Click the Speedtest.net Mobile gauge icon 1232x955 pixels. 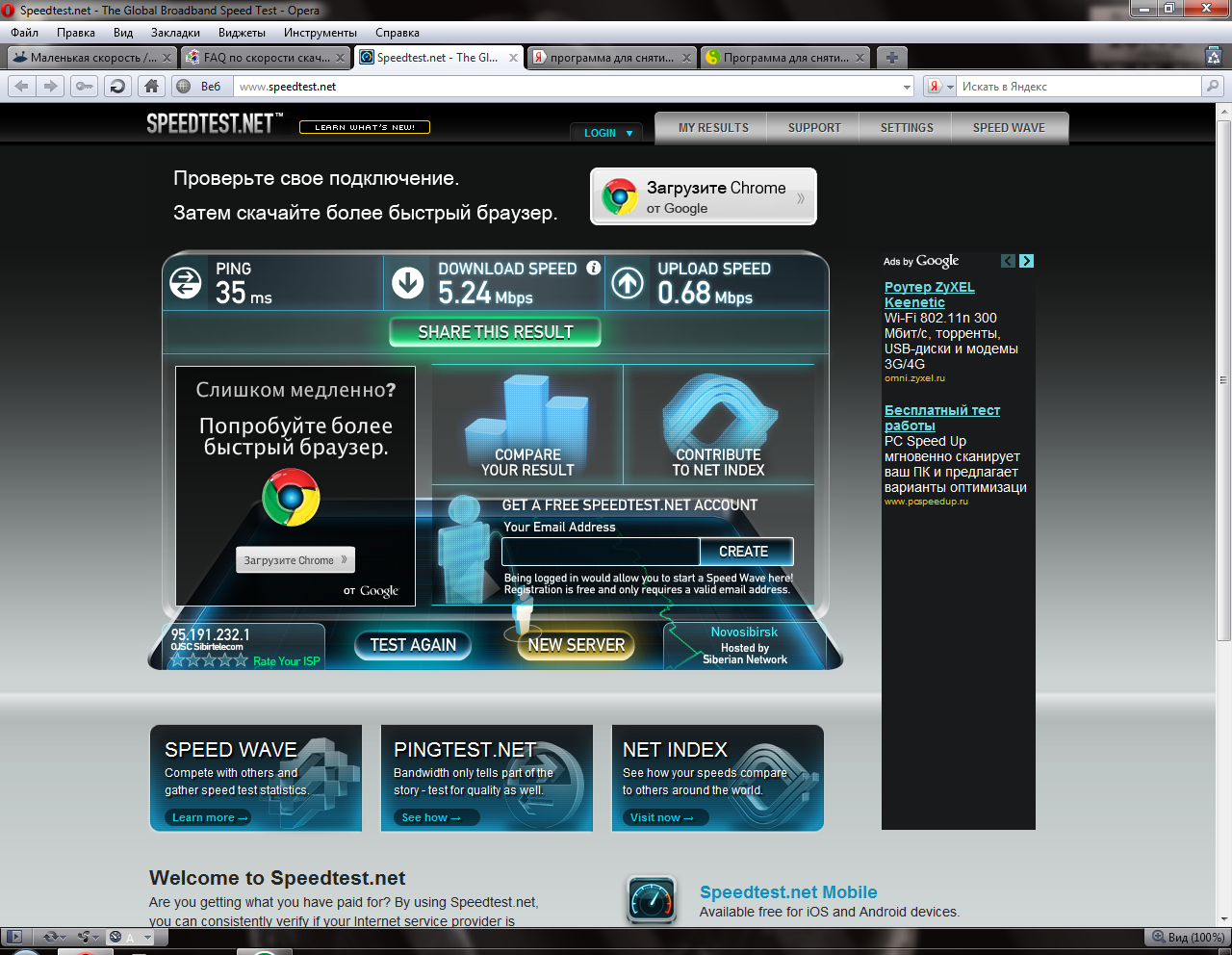(x=652, y=899)
